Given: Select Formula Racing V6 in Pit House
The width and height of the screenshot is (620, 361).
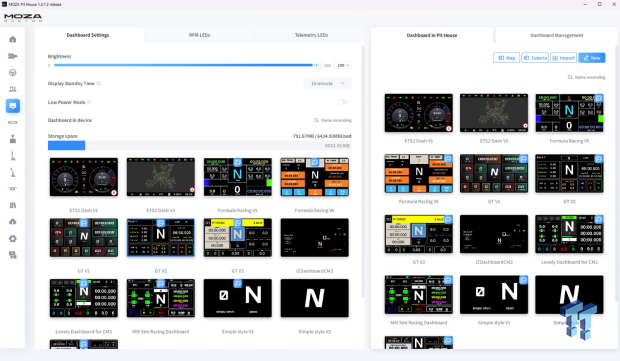Looking at the screenshot, I should pyautogui.click(x=419, y=174).
